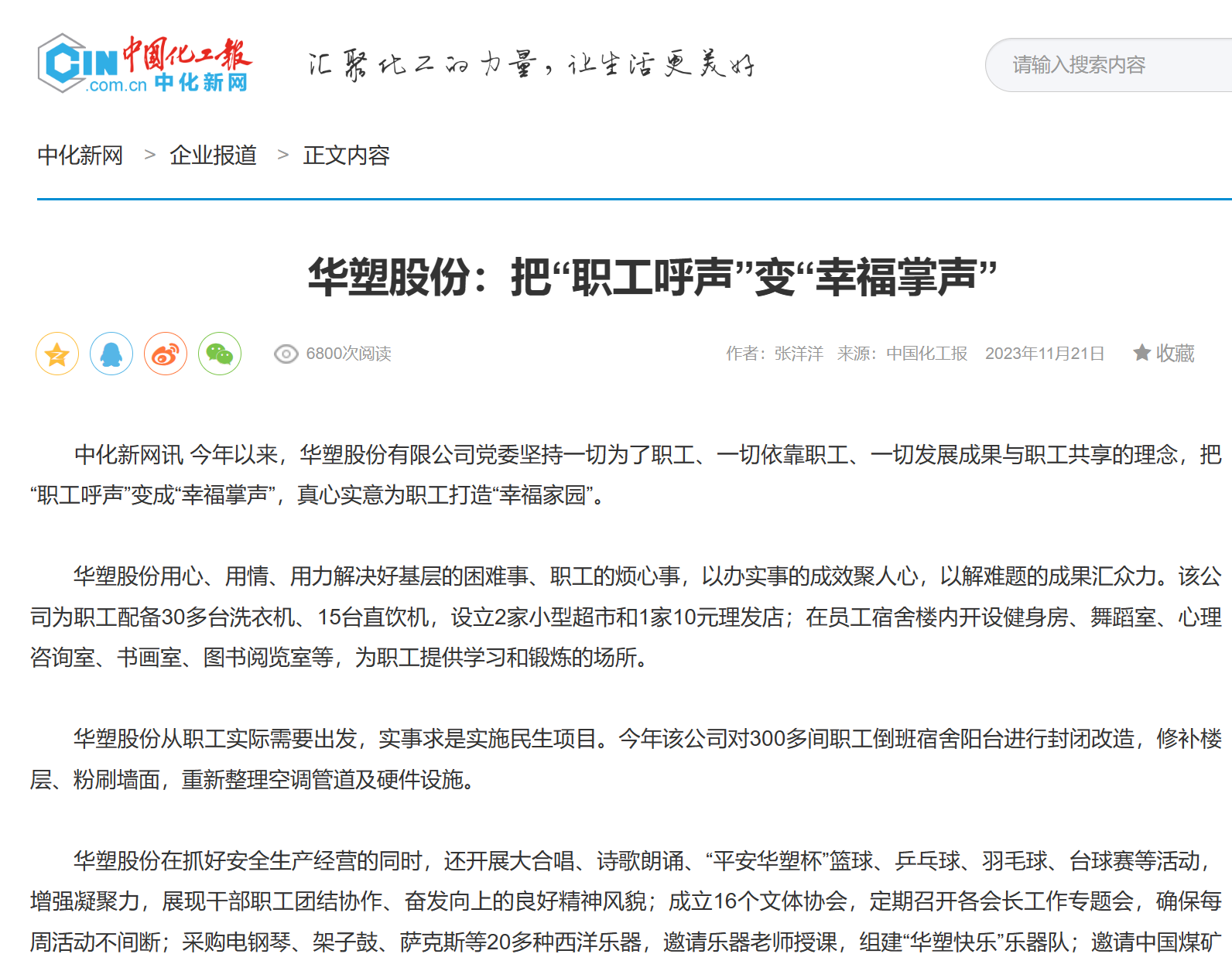Click the hexagonal CIN logo
This screenshot has height=954, width=1232.
pyautogui.click(x=76, y=62)
